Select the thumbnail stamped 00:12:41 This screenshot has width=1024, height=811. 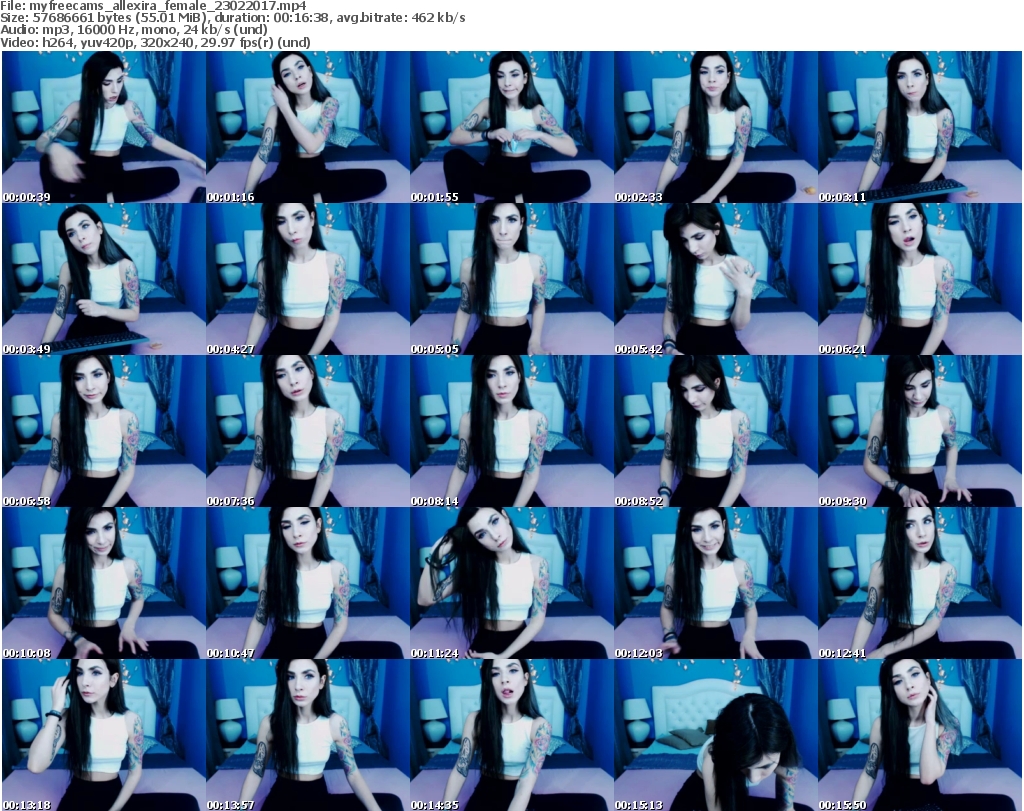point(920,584)
